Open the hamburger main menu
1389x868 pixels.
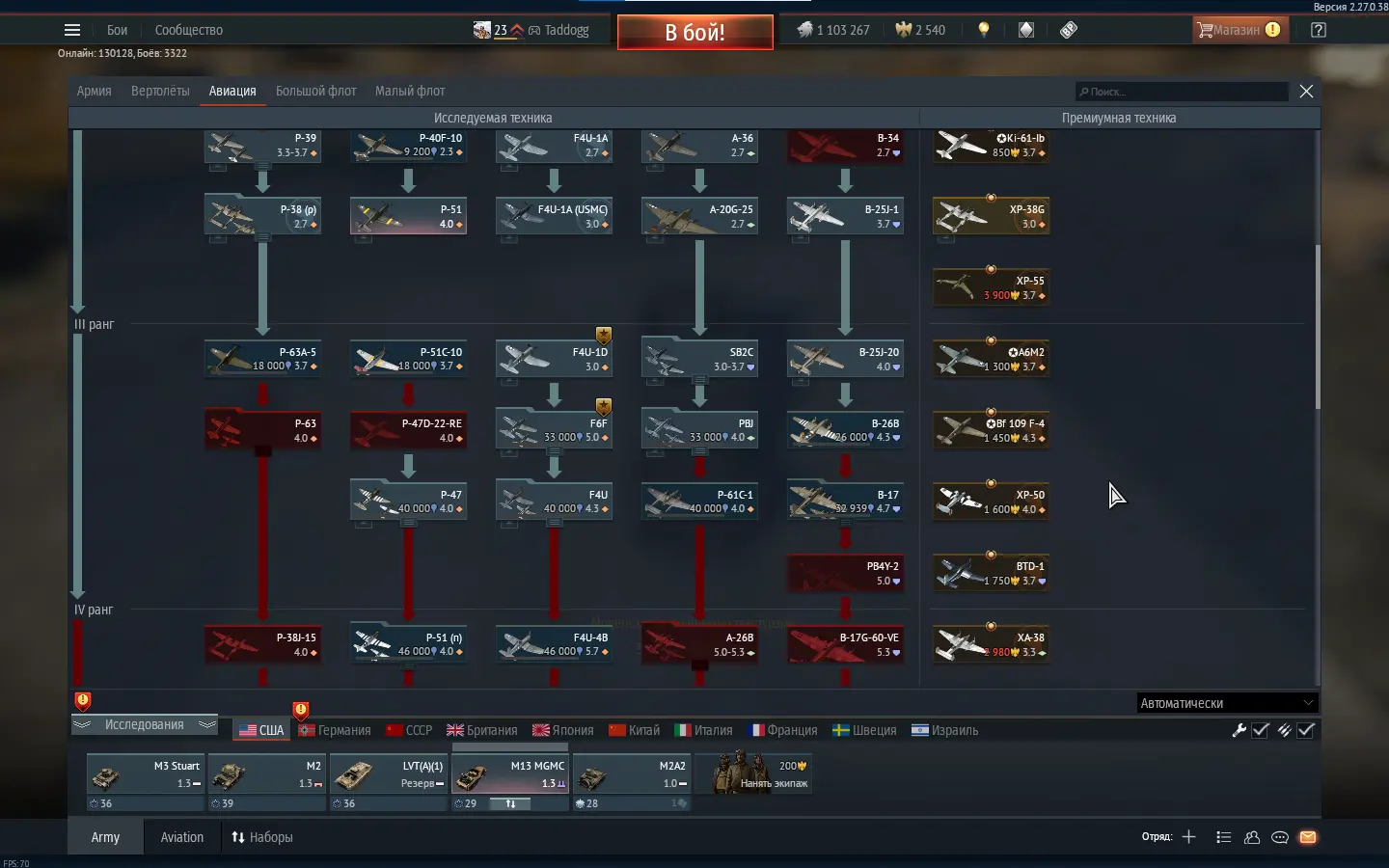[x=72, y=30]
